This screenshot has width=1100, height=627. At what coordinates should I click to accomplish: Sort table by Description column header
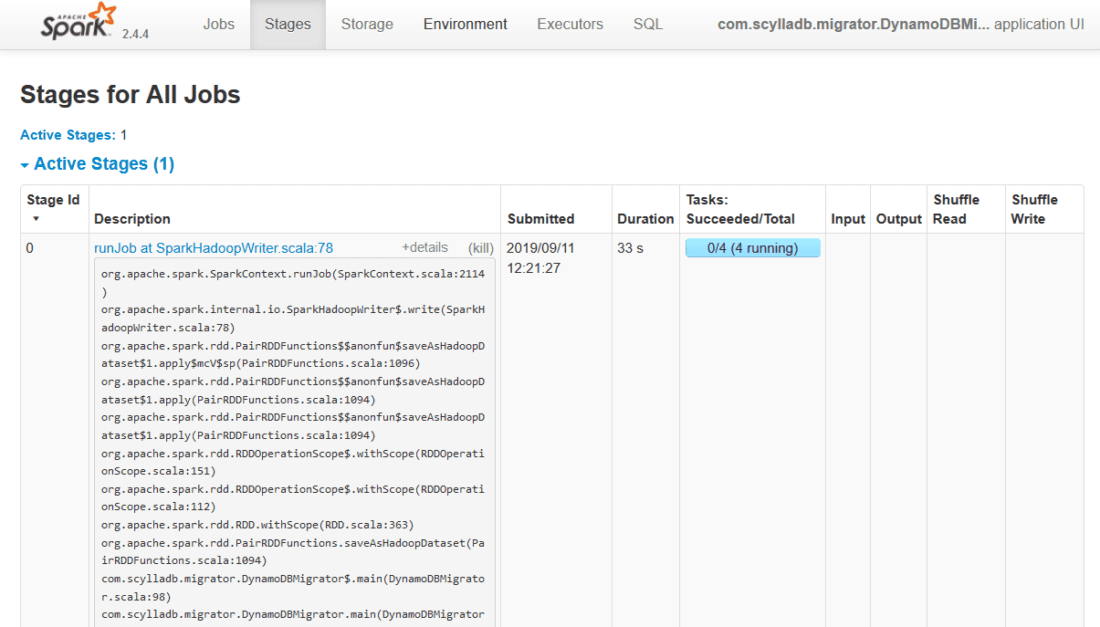[x=132, y=219]
